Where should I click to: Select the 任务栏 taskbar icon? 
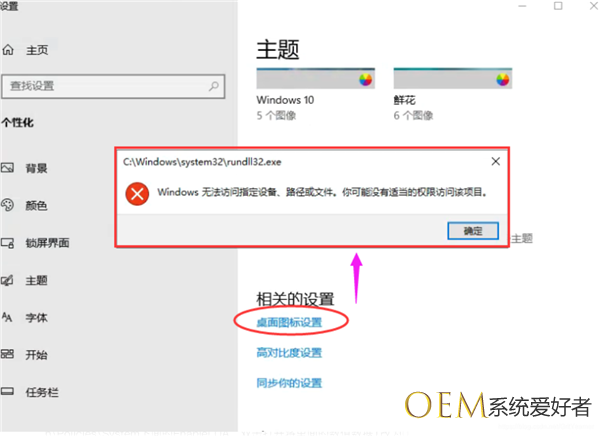(x=7, y=392)
